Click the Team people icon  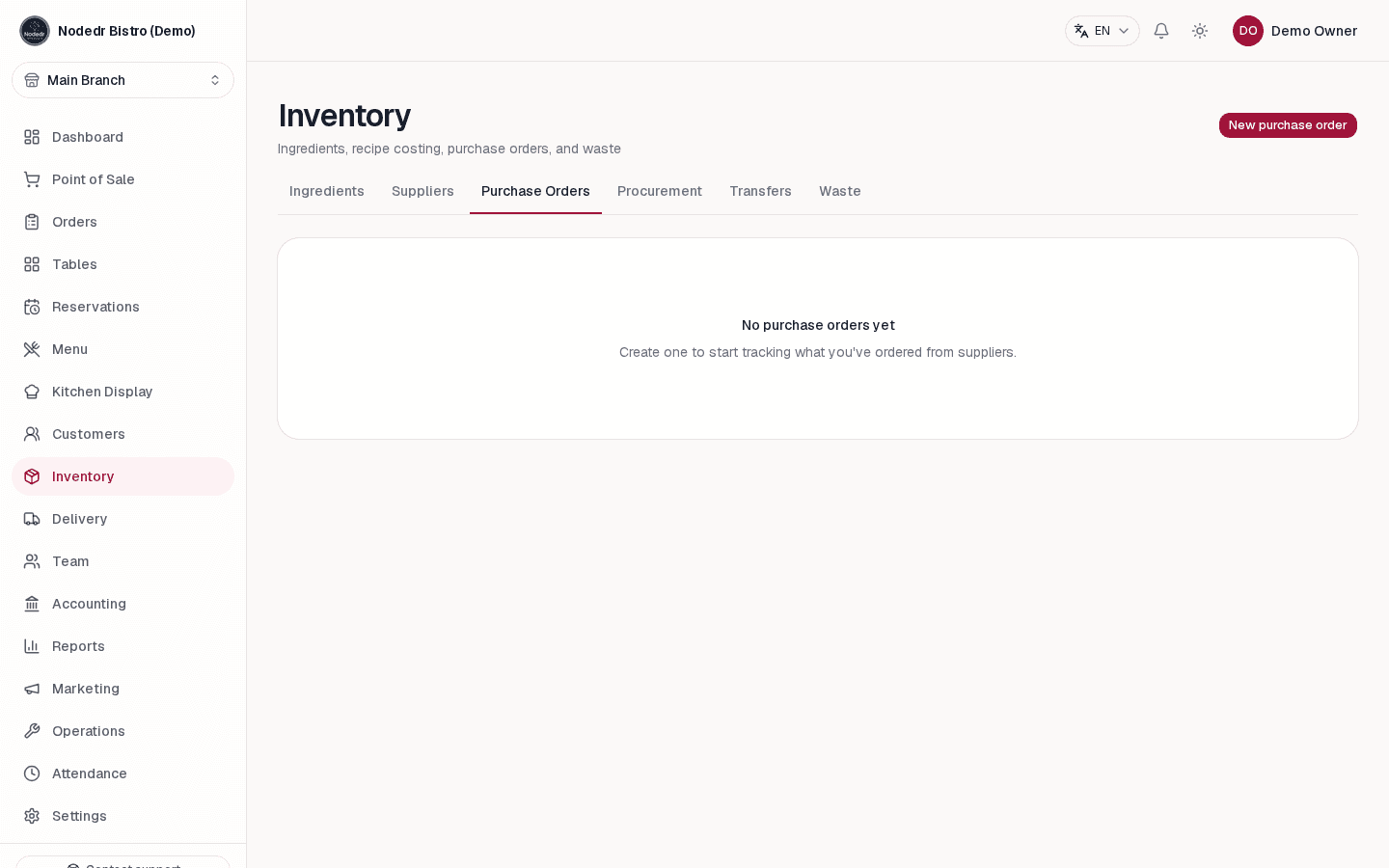point(32,561)
